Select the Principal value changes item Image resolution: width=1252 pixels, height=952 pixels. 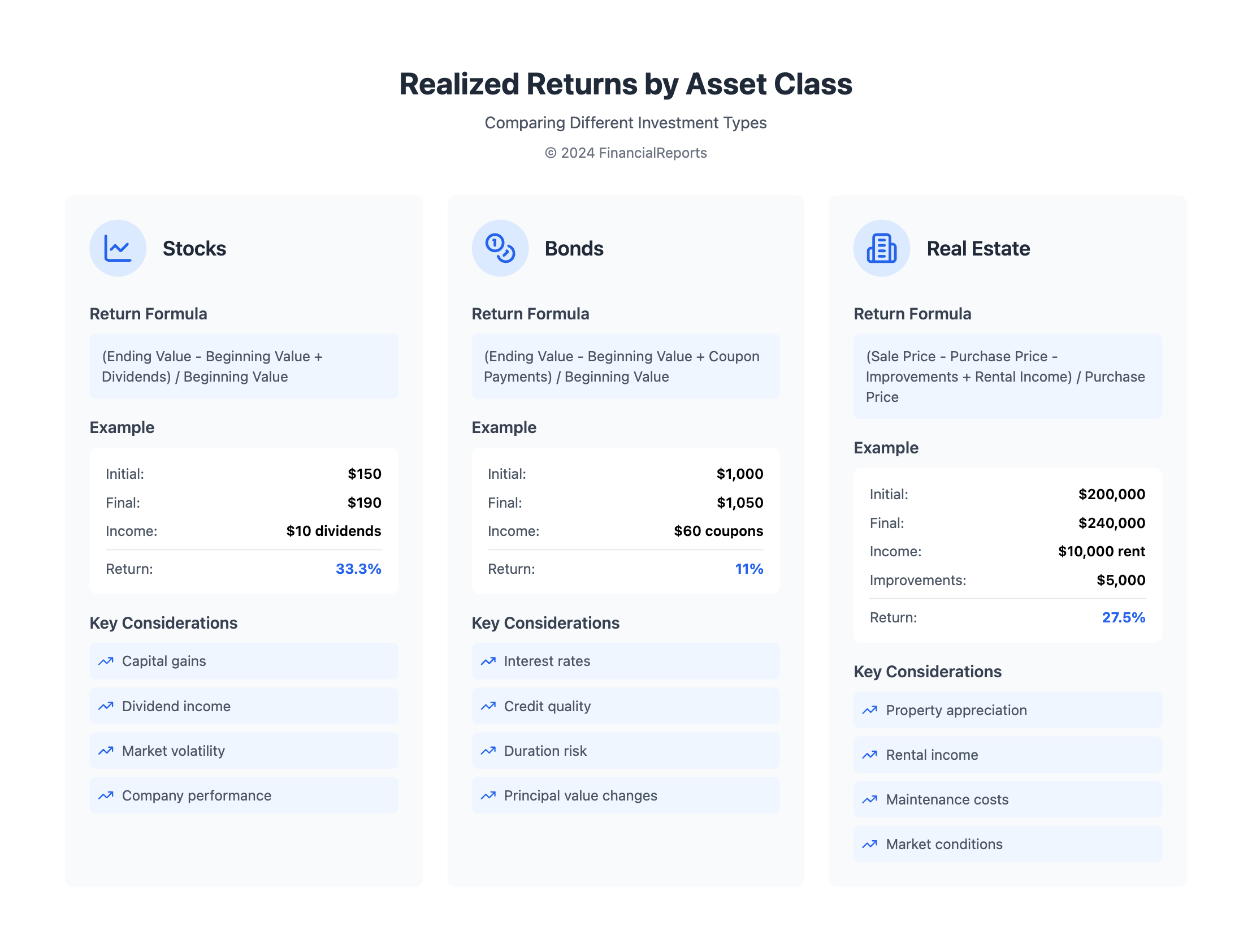625,795
